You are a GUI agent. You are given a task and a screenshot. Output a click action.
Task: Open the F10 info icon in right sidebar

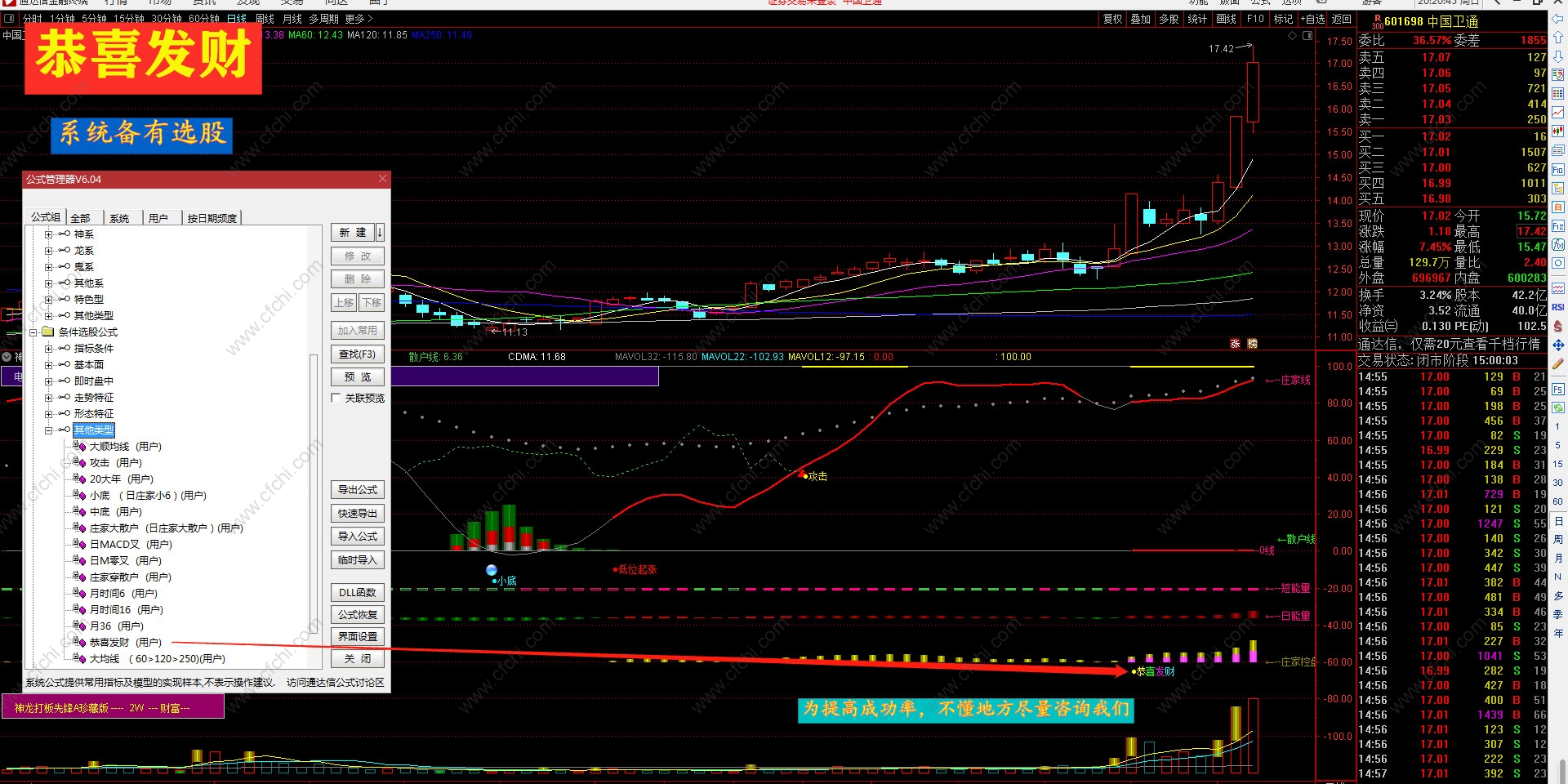pos(1558,170)
